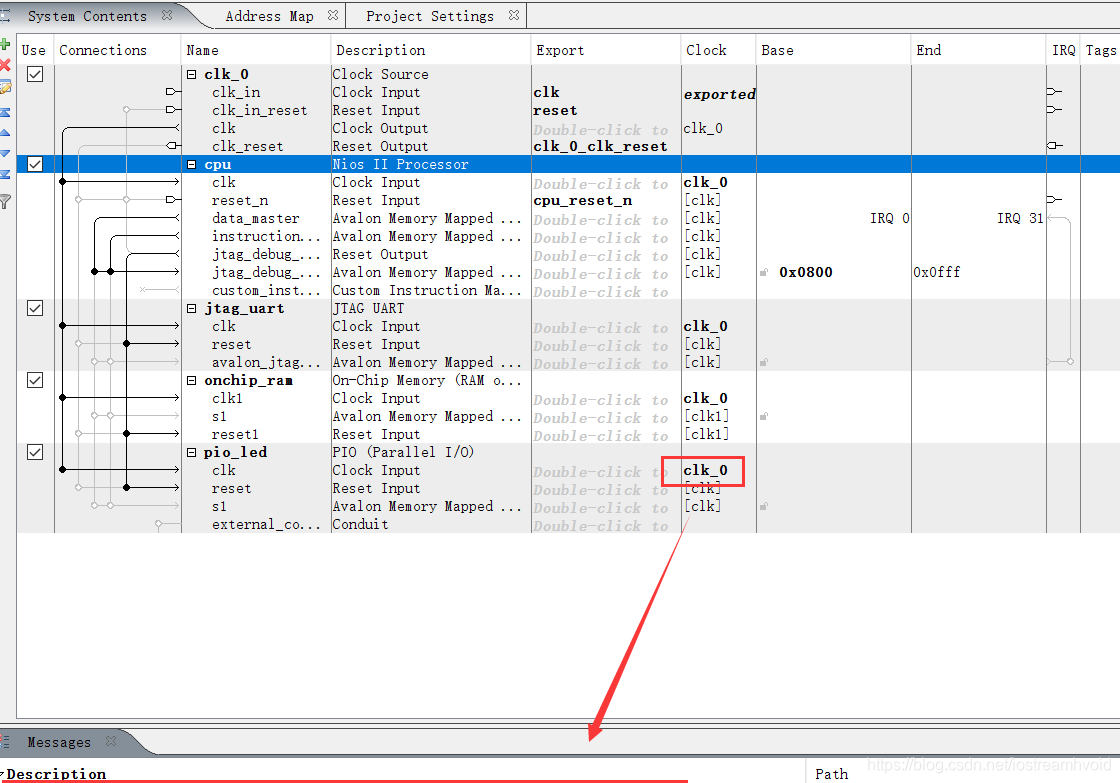Collapse the onchip_ram component tree

pyautogui.click(x=191, y=381)
